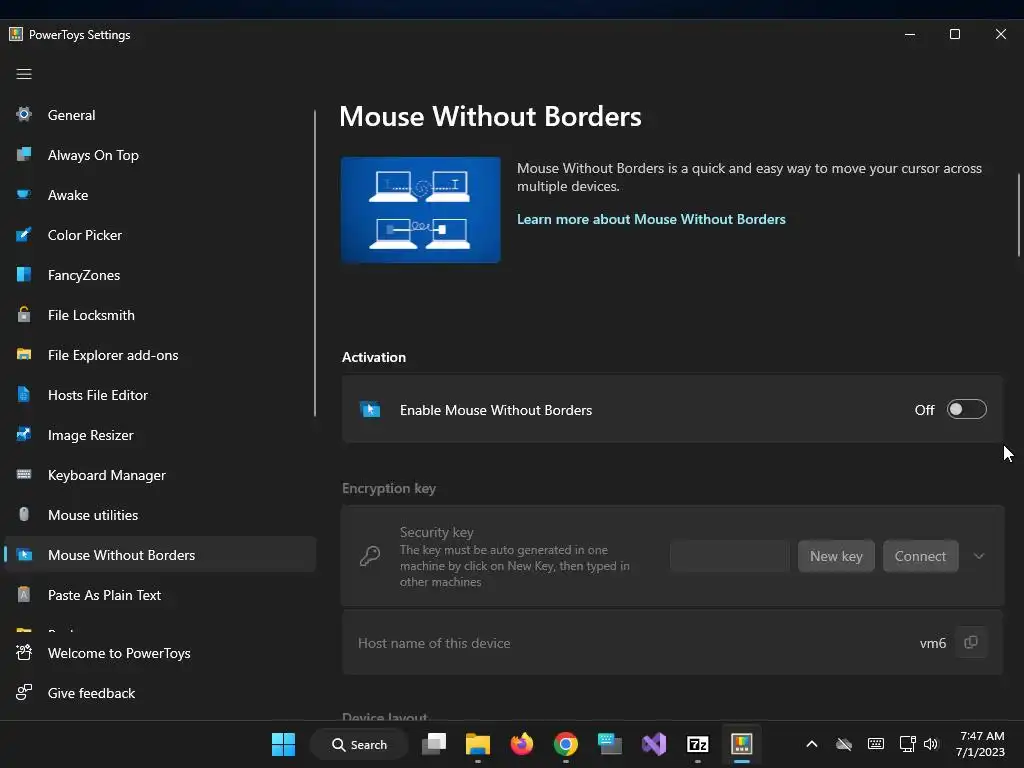Click the Connect button
Viewport: 1024px width, 768px height.
tap(920, 556)
